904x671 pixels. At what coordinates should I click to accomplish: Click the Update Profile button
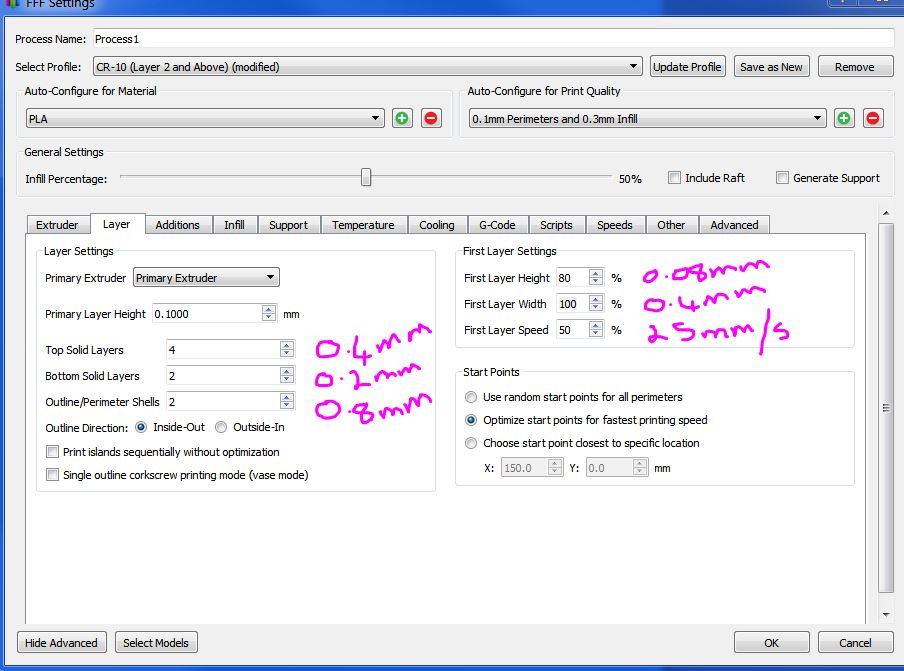(x=687, y=67)
